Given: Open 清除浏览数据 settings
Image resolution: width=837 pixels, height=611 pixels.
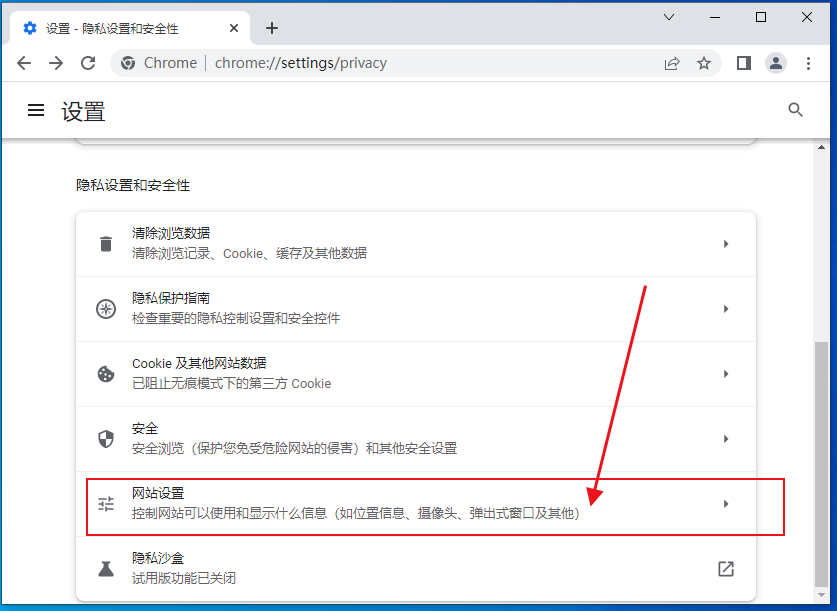Looking at the screenshot, I should point(416,244).
